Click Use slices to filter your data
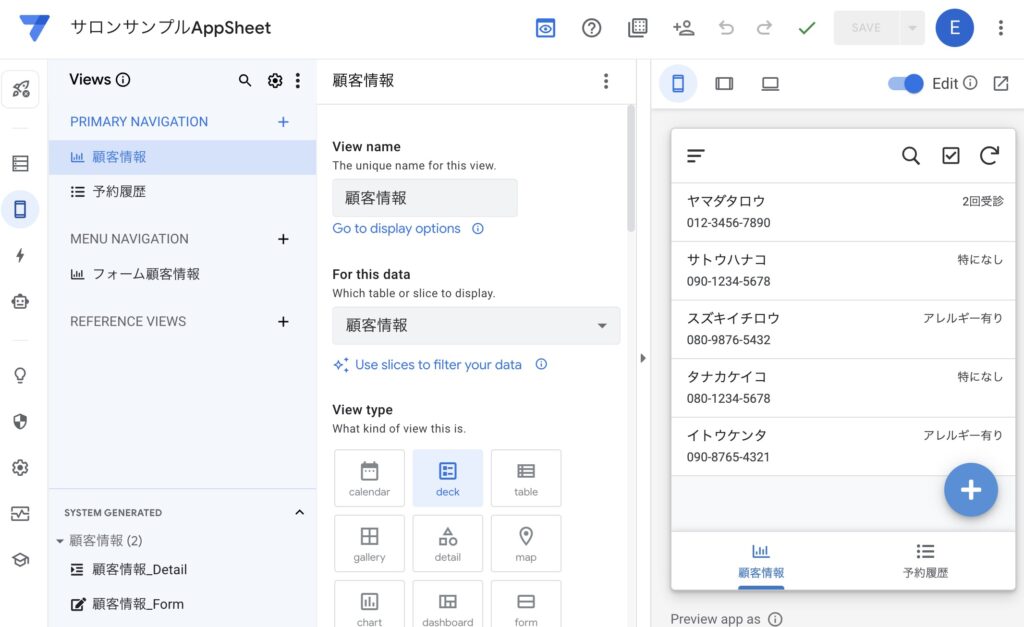1024x627 pixels. (x=438, y=365)
